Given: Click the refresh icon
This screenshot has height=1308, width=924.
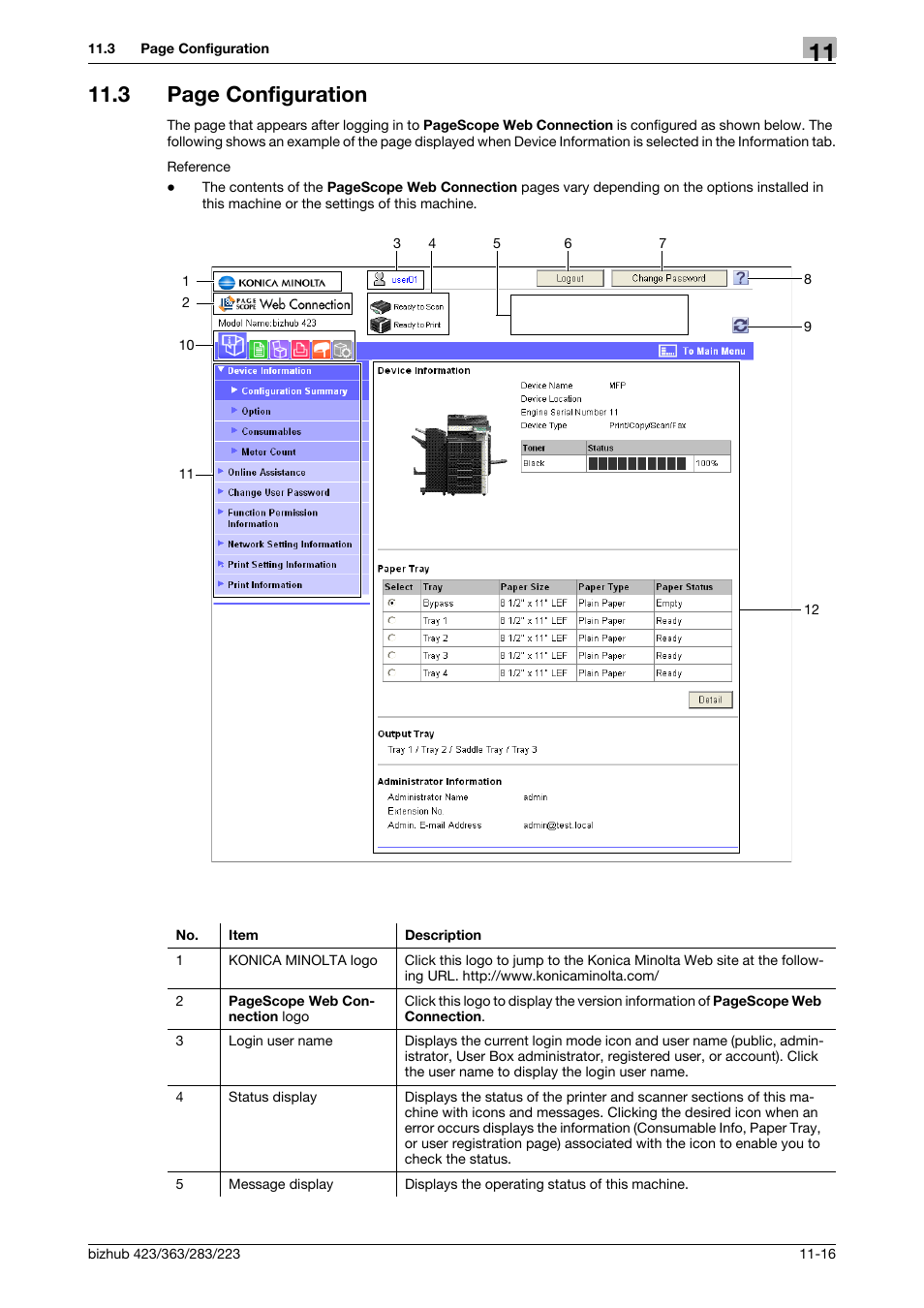Looking at the screenshot, I should 741,326.
